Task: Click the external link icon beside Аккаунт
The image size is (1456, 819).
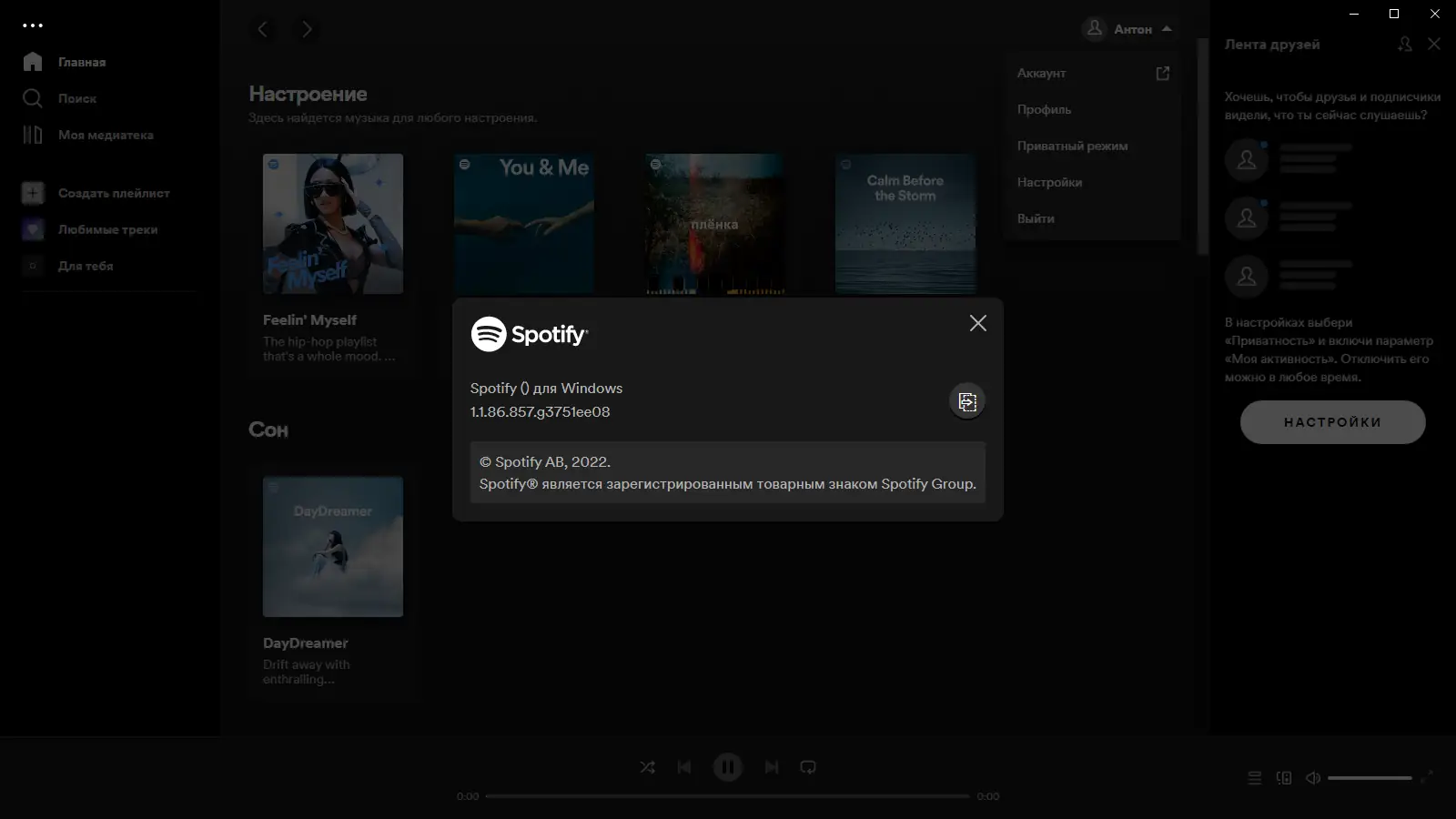Action: pyautogui.click(x=1162, y=73)
